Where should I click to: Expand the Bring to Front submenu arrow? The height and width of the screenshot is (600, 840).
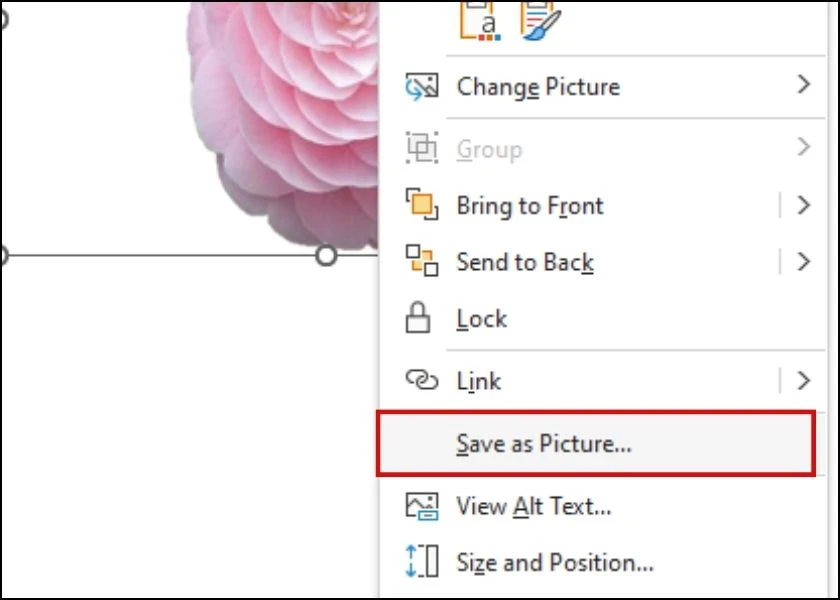(803, 205)
